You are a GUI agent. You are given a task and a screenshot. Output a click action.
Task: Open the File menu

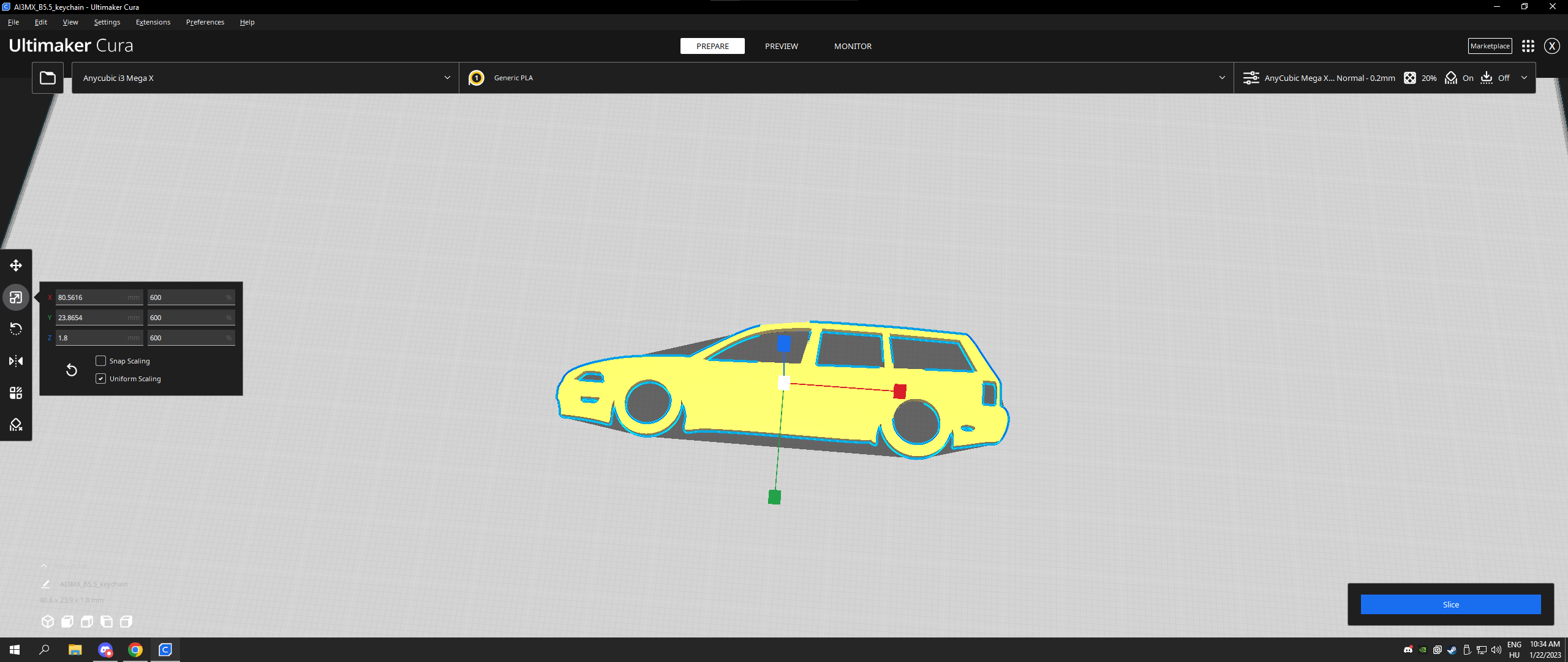[13, 22]
